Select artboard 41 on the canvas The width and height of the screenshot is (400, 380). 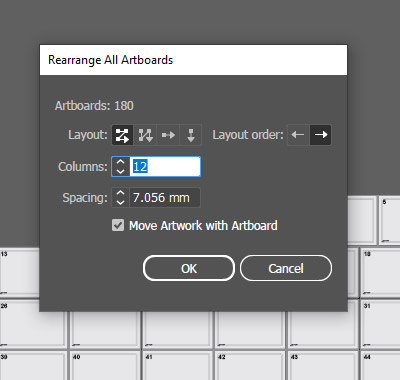pos(177,366)
